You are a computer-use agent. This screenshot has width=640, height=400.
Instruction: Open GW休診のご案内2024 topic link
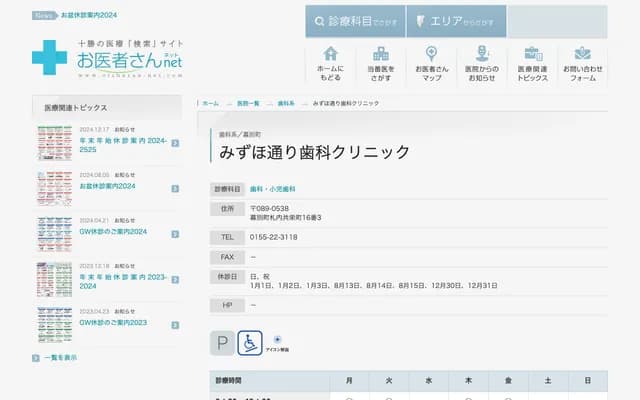click(x=113, y=231)
